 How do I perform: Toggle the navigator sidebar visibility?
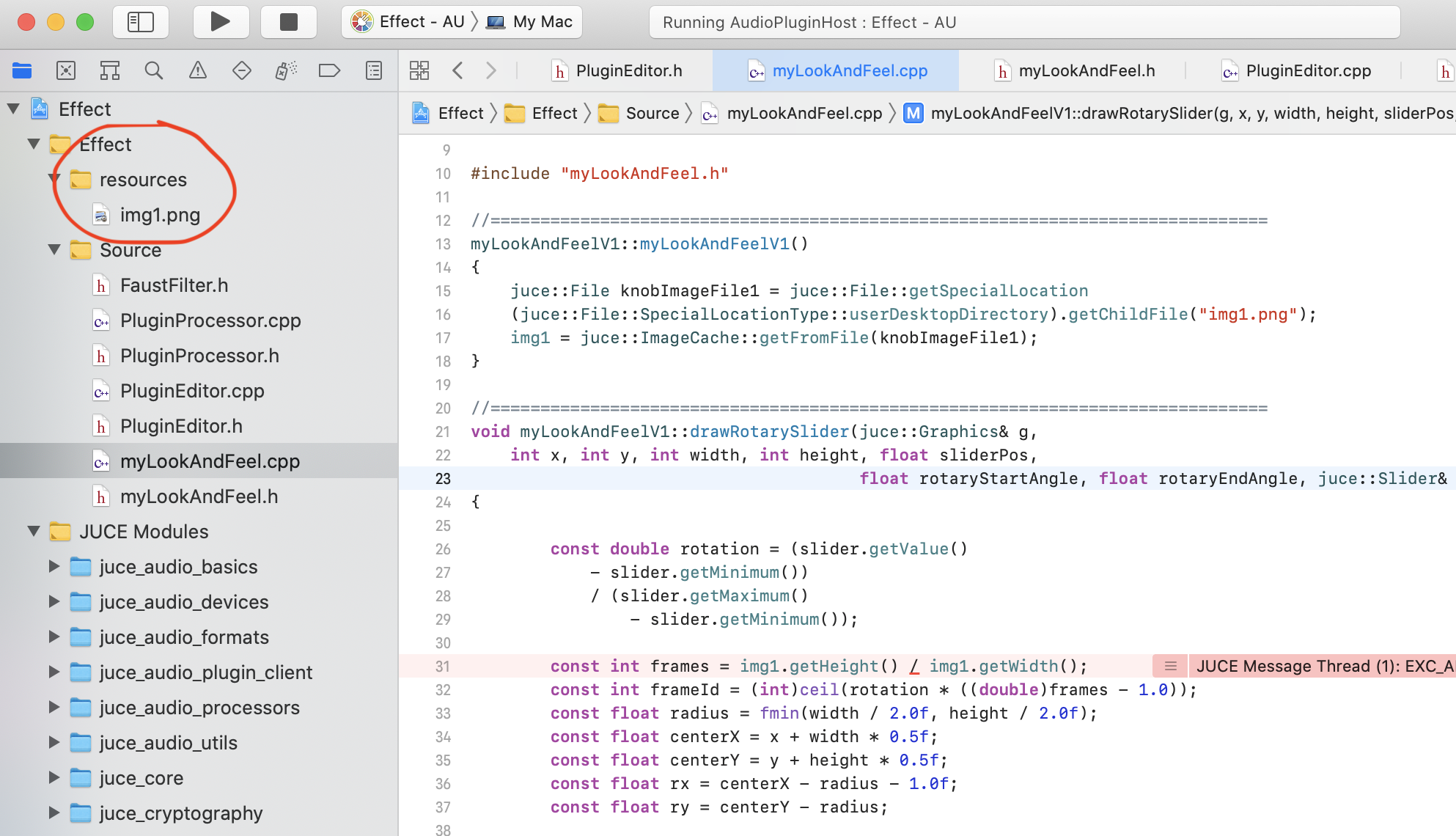point(141,22)
